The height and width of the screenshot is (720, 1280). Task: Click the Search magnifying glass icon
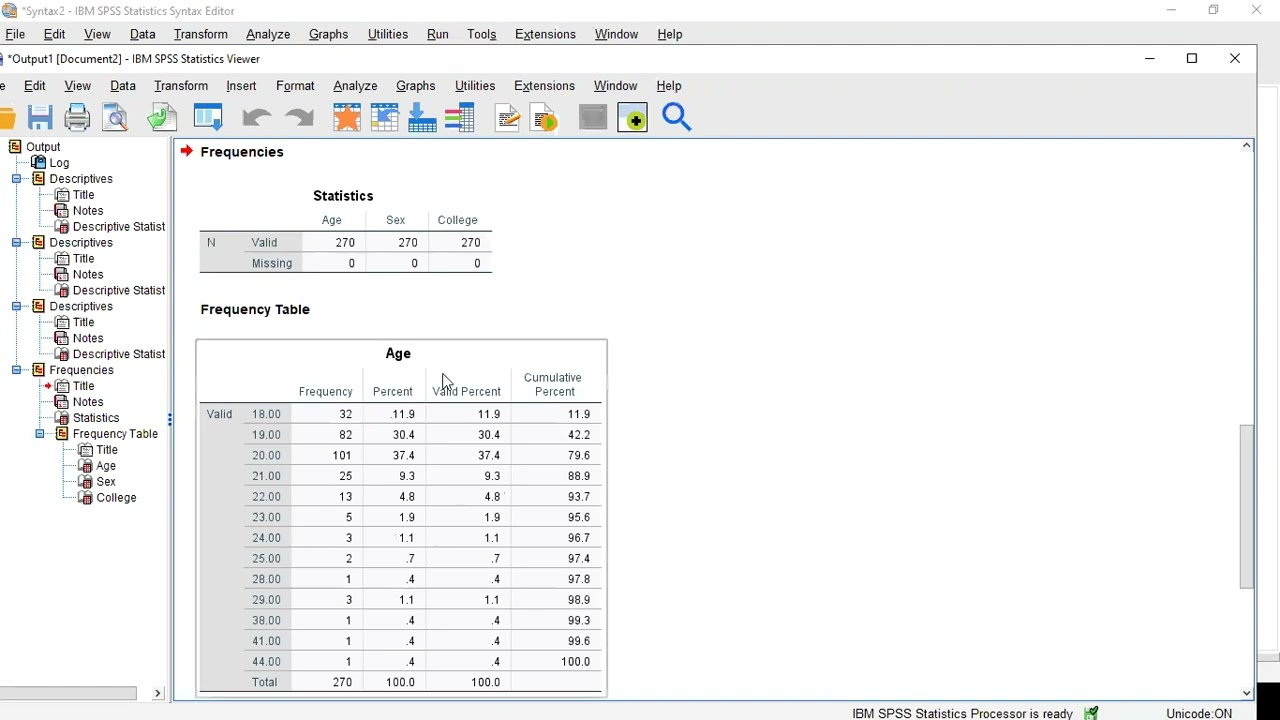click(x=677, y=118)
